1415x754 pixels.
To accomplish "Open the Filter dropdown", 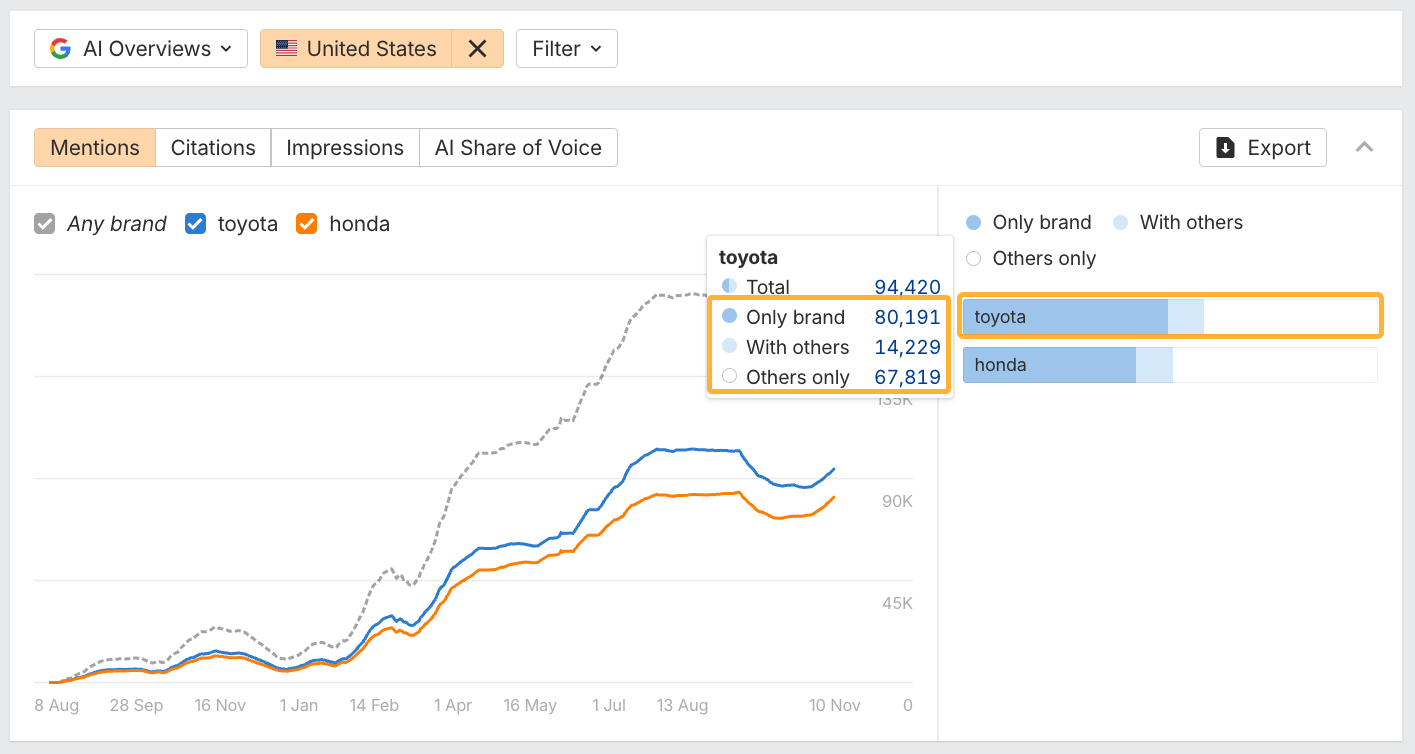I will pyautogui.click(x=566, y=48).
